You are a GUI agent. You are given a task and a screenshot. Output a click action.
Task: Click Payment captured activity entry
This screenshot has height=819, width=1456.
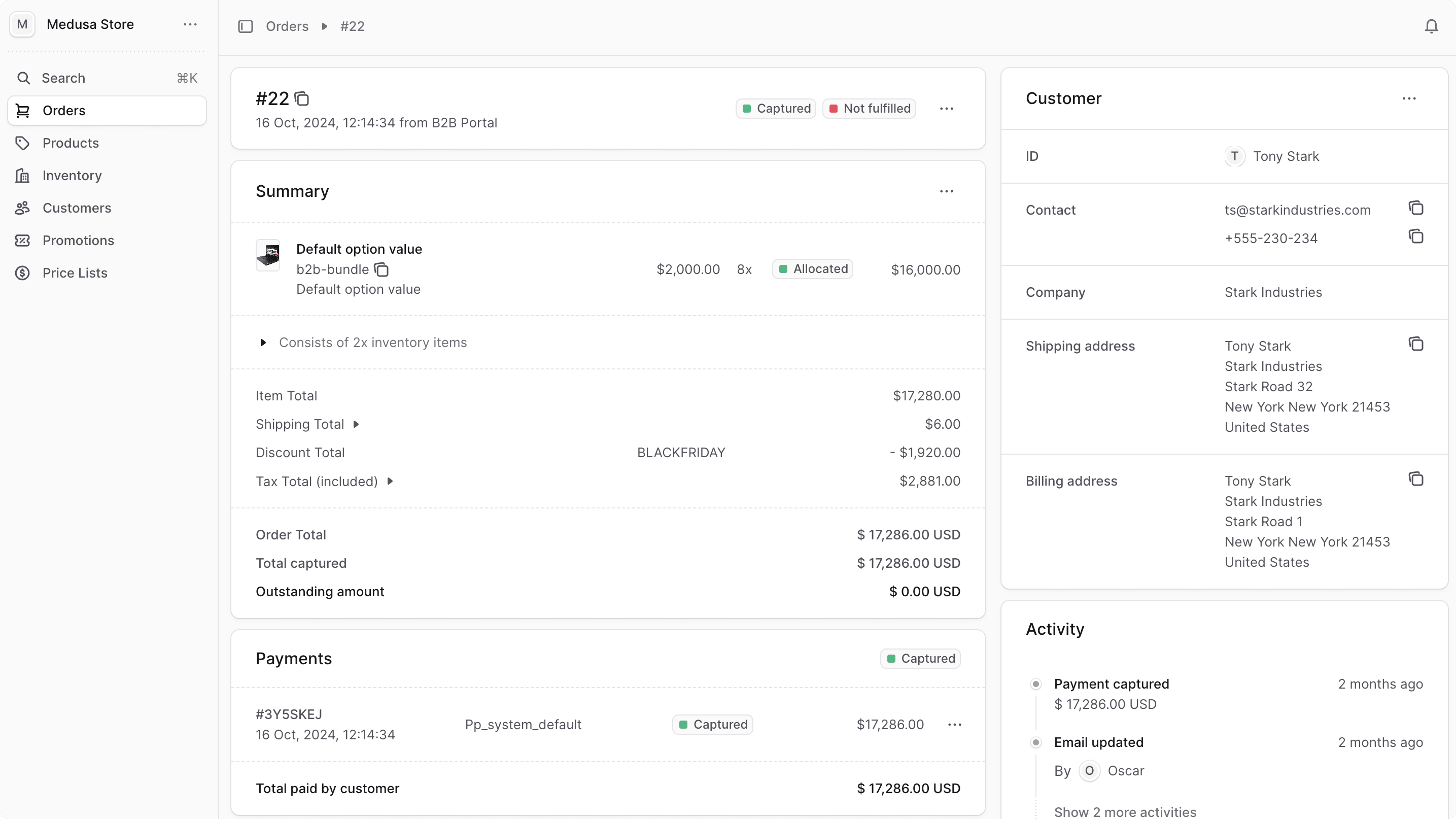point(1111,684)
